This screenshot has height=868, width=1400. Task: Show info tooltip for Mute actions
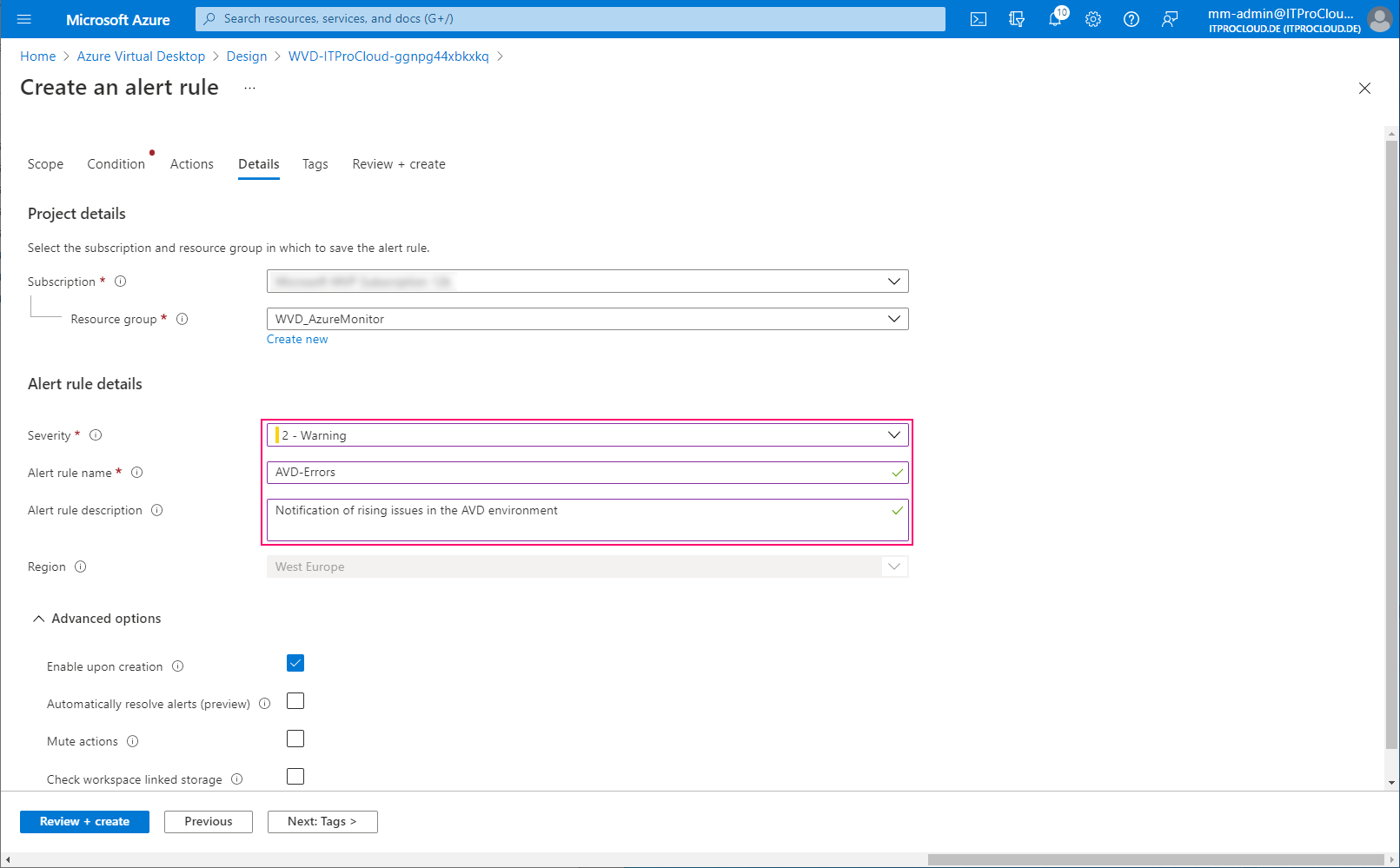tap(132, 741)
